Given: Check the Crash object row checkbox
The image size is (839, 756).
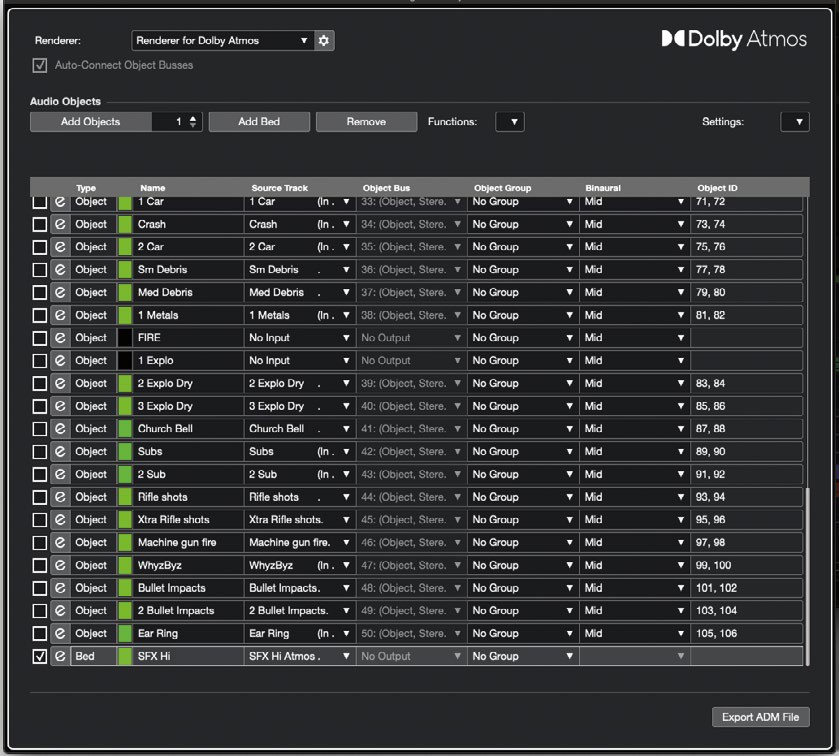Looking at the screenshot, I should coord(40,224).
